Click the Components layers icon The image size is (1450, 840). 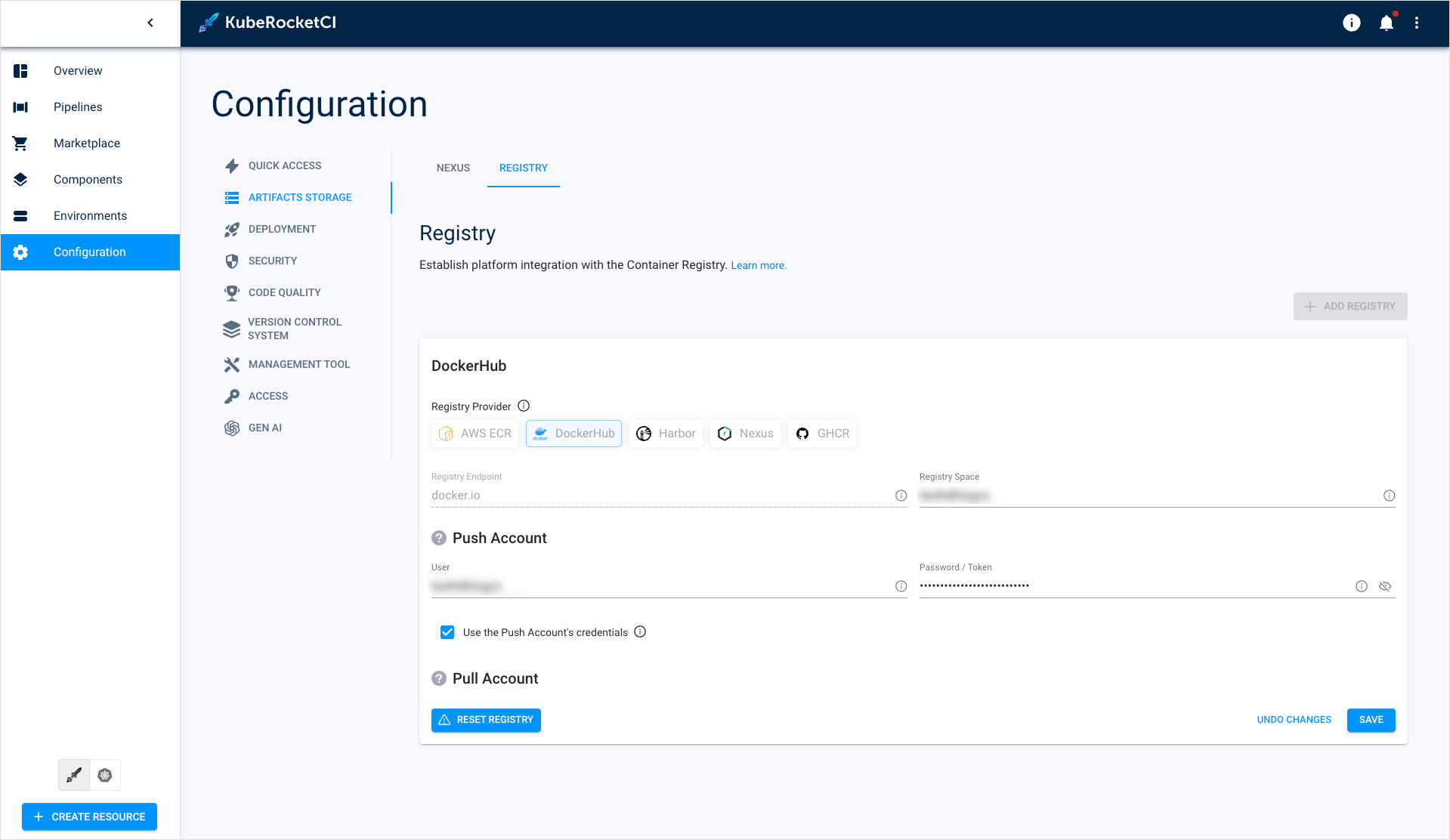coord(20,180)
